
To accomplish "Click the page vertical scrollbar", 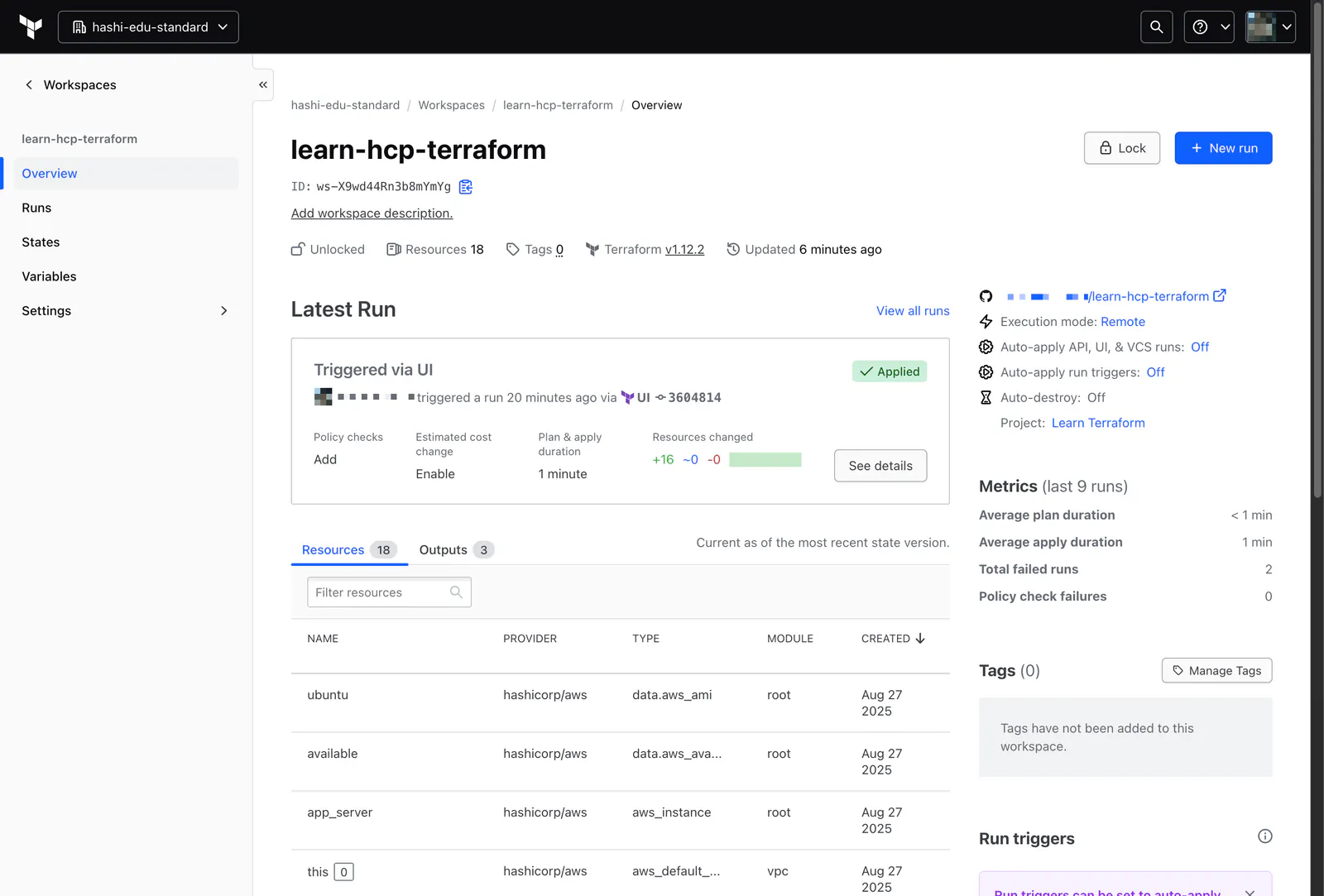I will point(1317,250).
